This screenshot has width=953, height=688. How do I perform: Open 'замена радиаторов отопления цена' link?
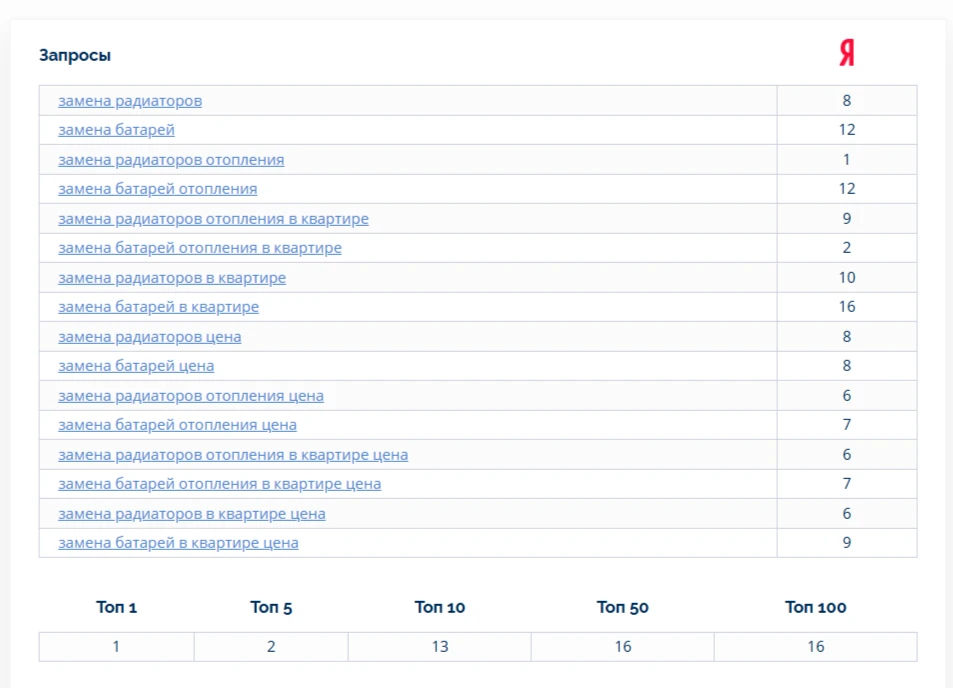pos(191,396)
